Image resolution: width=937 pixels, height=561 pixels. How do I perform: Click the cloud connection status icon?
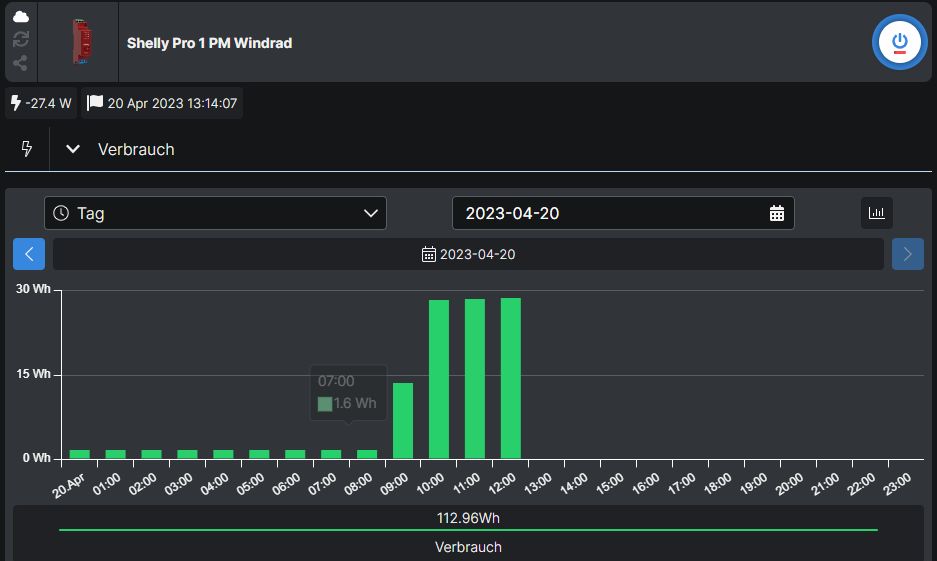(20, 17)
